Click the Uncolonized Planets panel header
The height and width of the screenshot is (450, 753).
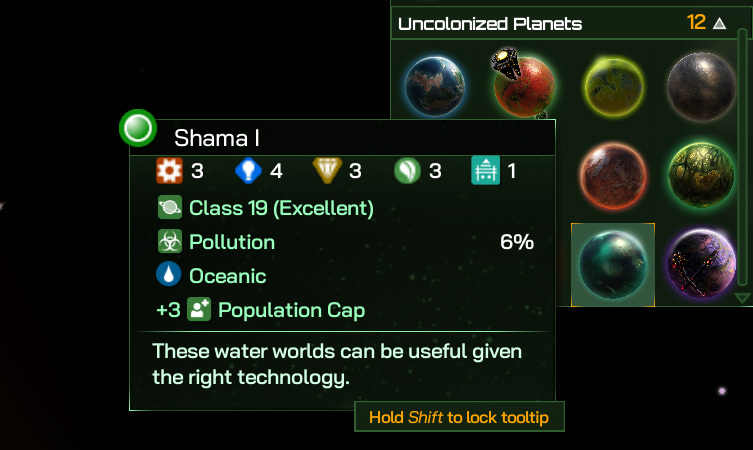click(x=490, y=23)
